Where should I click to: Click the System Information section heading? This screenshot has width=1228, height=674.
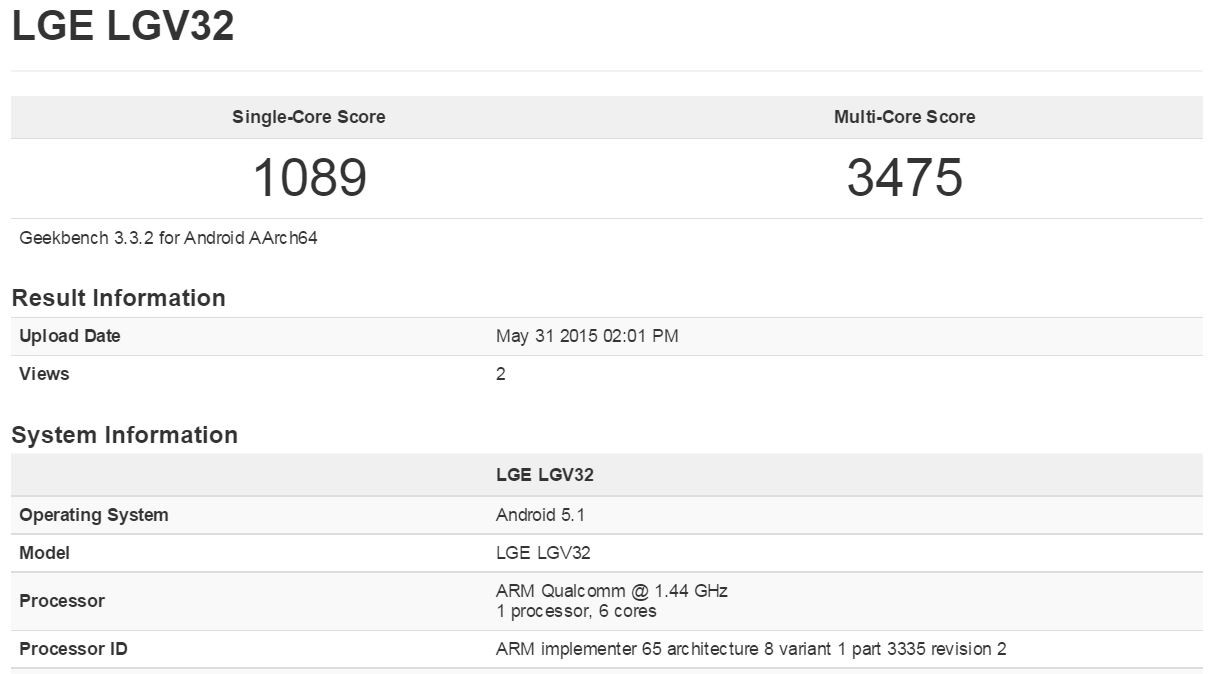pyautogui.click(x=124, y=435)
